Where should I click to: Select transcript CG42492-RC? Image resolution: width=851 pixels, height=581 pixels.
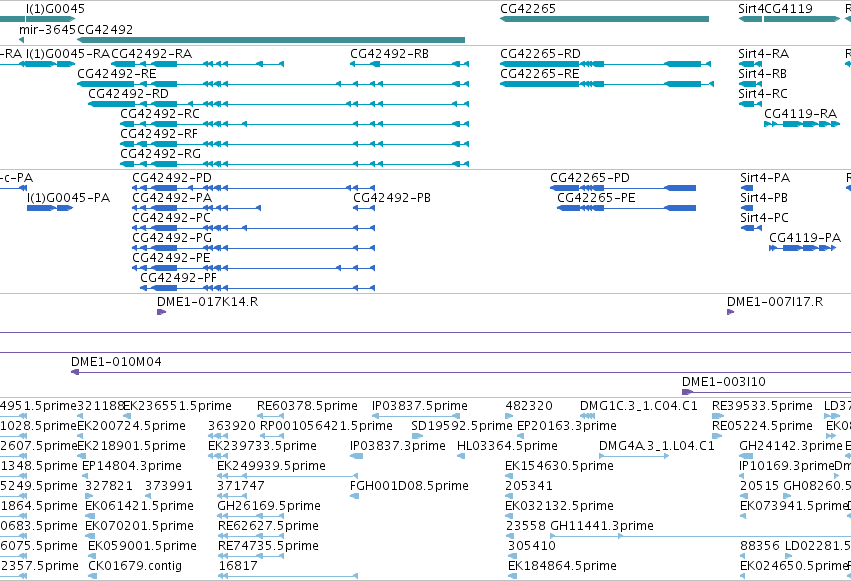click(x=295, y=124)
